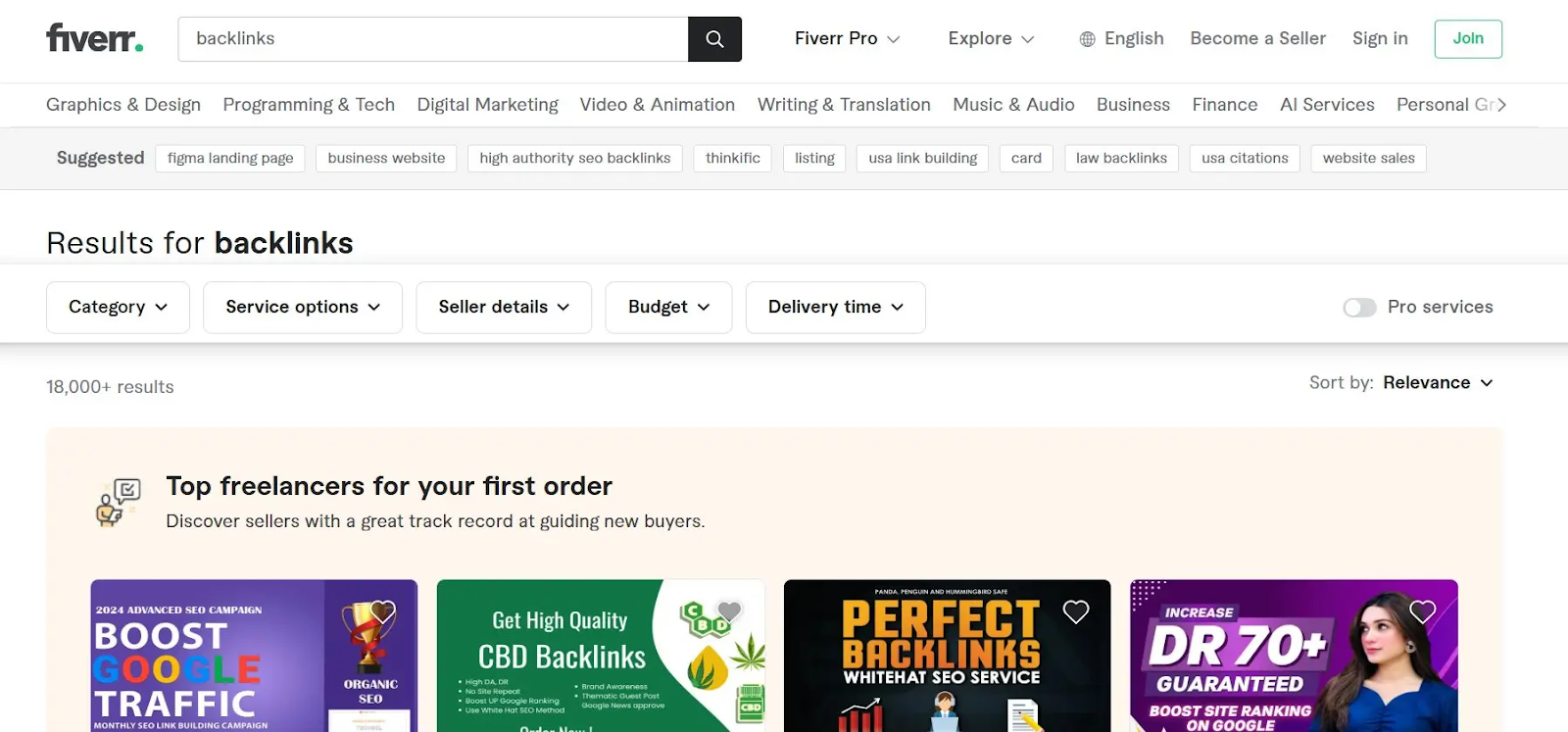Click the Join button
The image size is (1568, 732).
(1468, 39)
